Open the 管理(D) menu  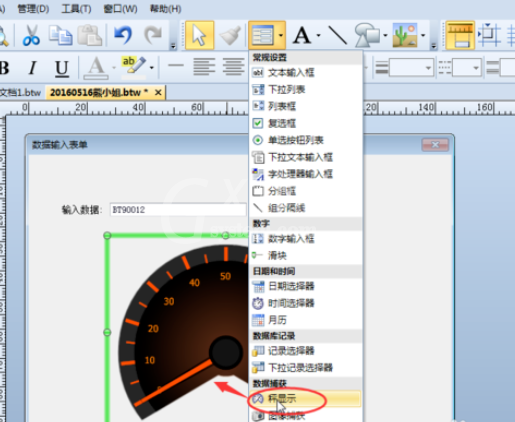pyautogui.click(x=33, y=9)
